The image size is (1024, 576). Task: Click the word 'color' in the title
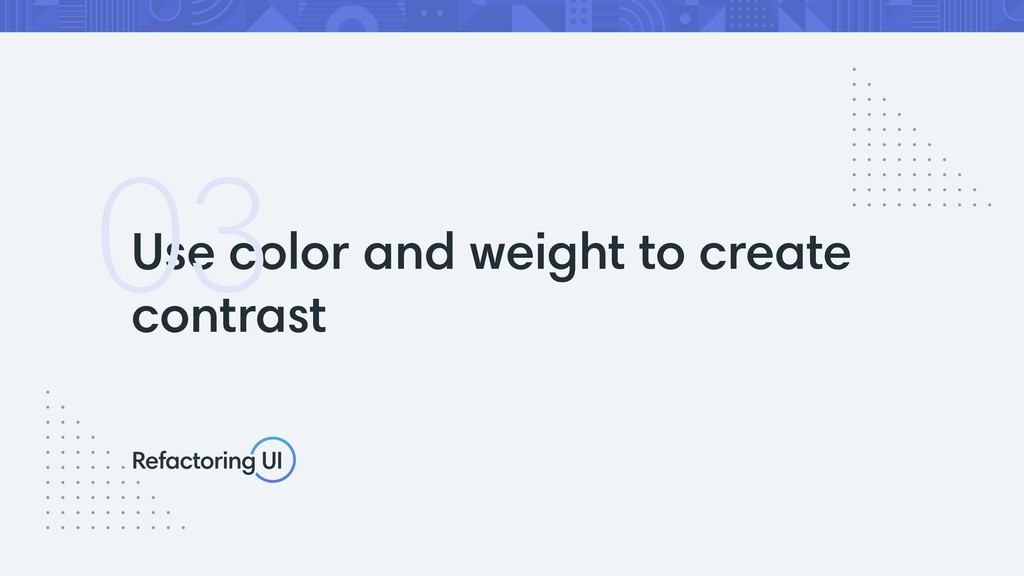[x=289, y=252]
